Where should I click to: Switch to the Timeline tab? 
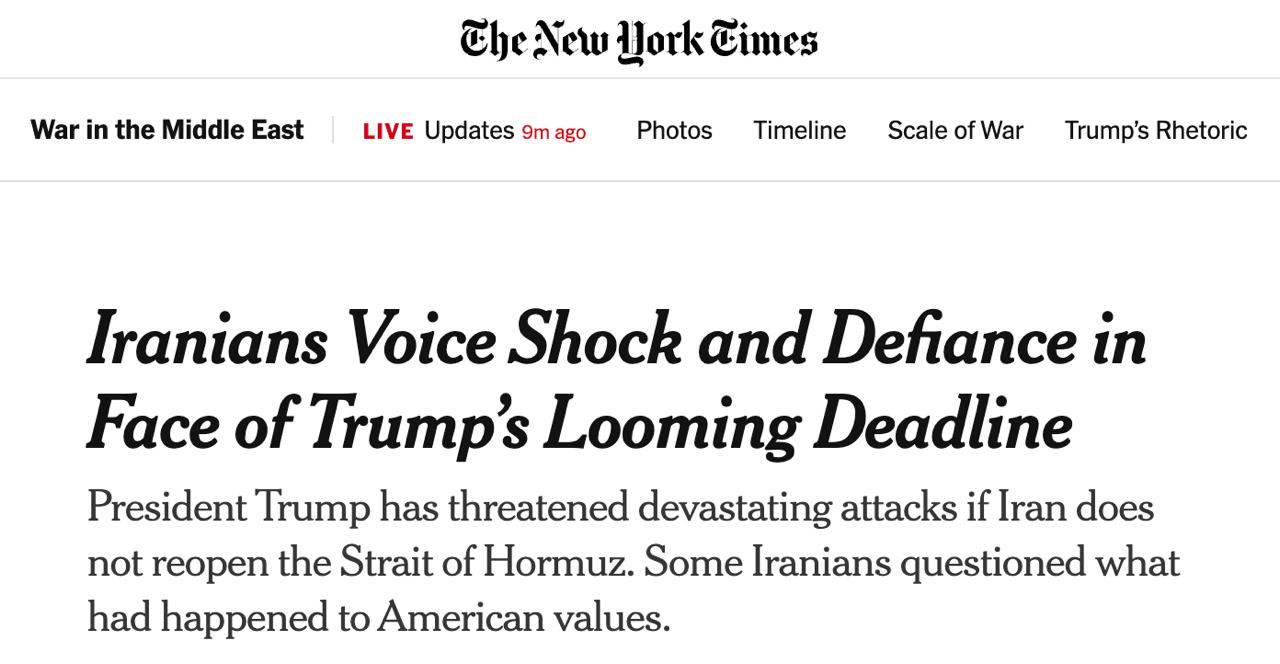coord(799,130)
